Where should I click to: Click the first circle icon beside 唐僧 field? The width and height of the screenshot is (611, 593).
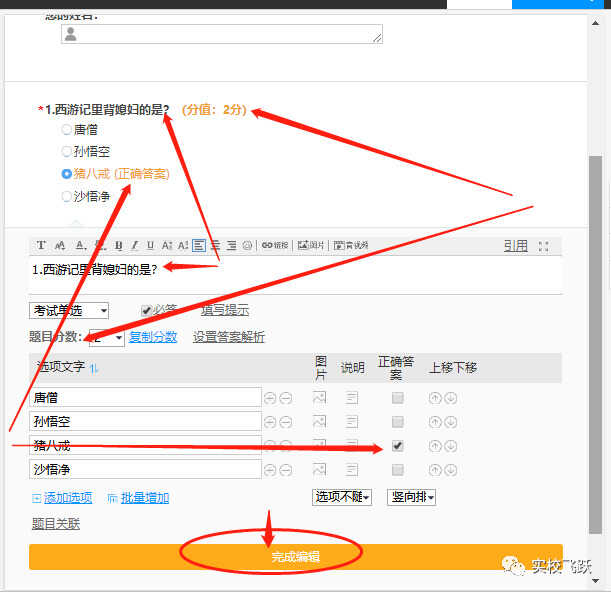pyautogui.click(x=270, y=398)
